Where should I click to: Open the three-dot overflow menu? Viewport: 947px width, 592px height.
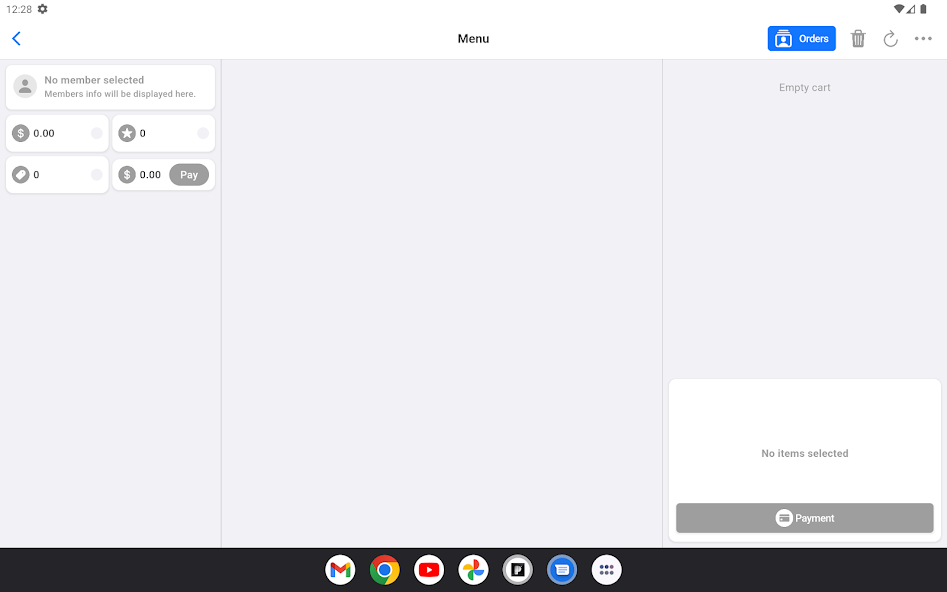tap(923, 38)
